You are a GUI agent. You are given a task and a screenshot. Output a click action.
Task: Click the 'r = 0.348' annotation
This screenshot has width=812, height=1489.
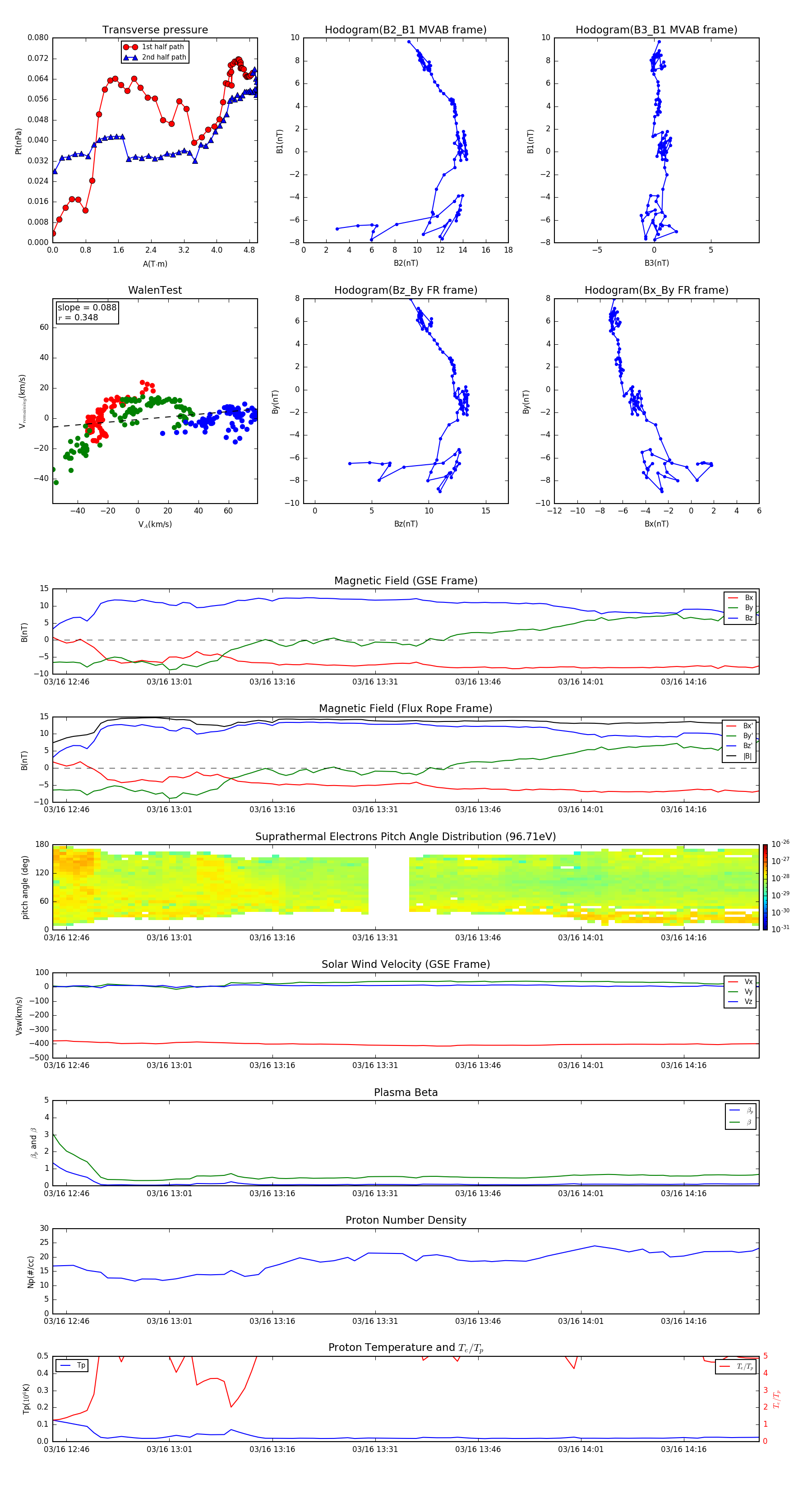[x=78, y=317]
